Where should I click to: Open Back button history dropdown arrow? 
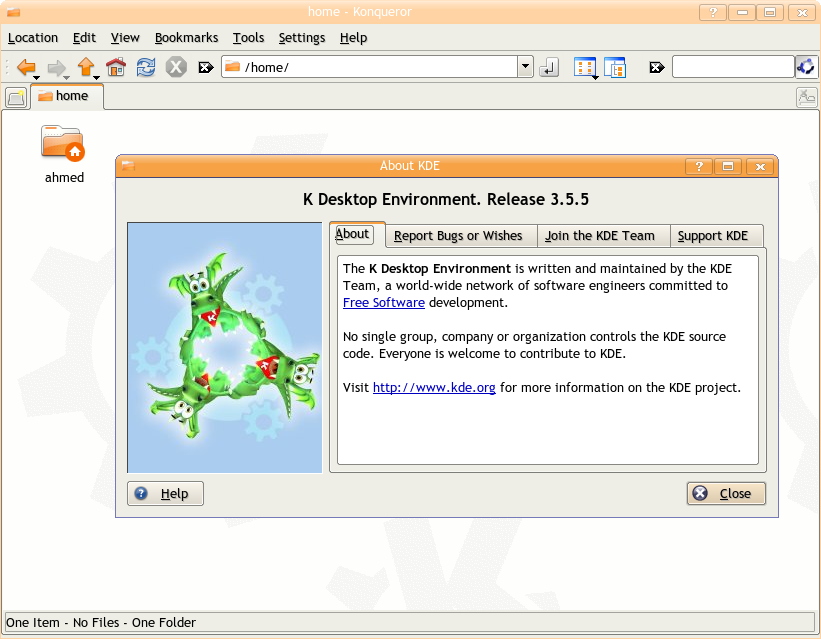pos(36,78)
